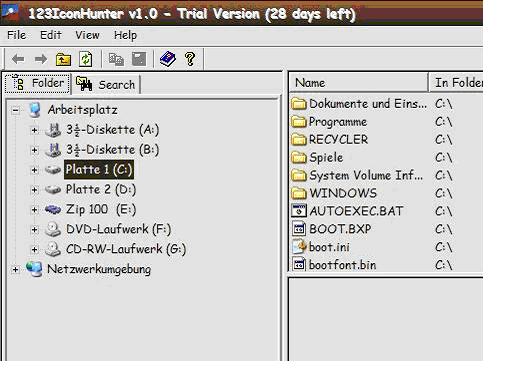512x384 pixels.
Task: Switch to the Search tab
Action: click(x=106, y=85)
